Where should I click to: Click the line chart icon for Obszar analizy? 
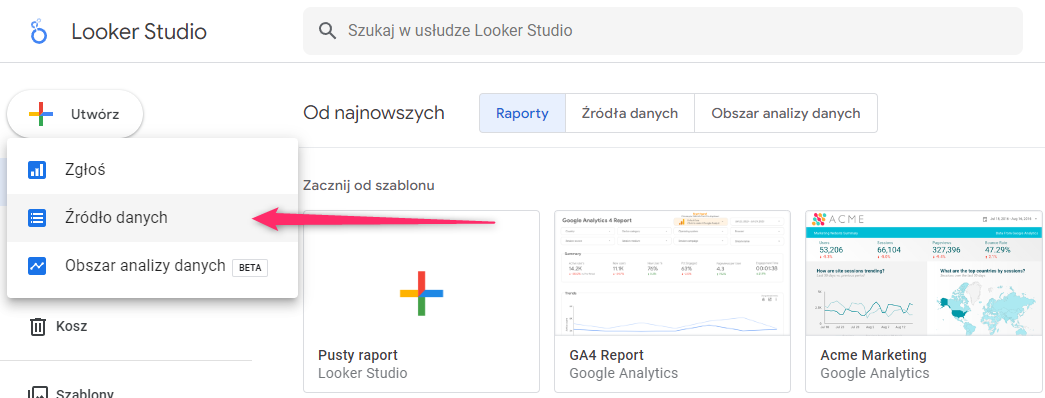[37, 266]
